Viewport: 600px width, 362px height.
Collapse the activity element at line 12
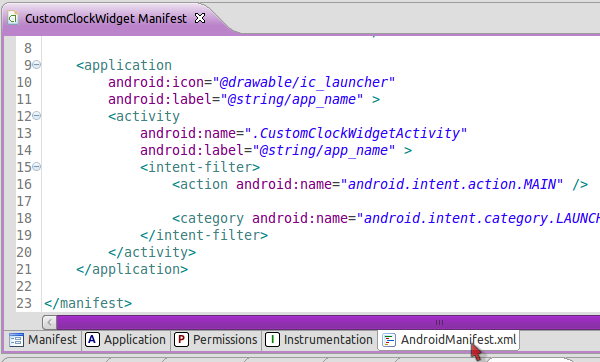(x=36, y=116)
